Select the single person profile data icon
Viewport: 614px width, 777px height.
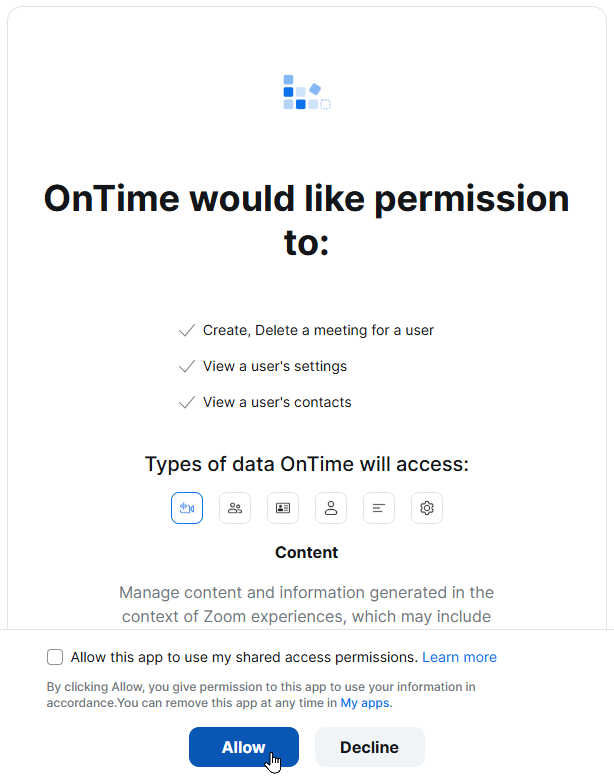tap(331, 508)
